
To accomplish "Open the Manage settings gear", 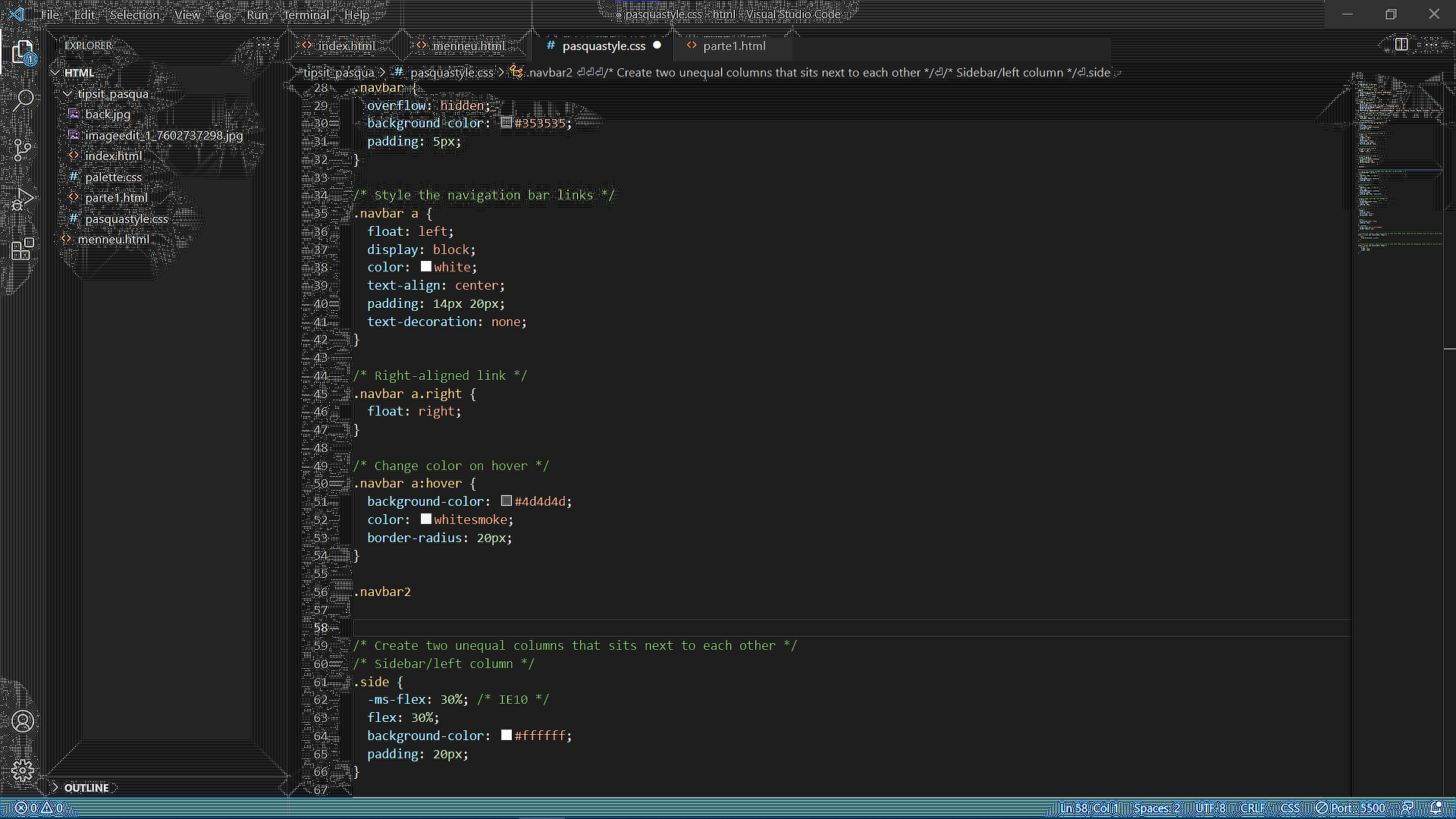I will 23,770.
